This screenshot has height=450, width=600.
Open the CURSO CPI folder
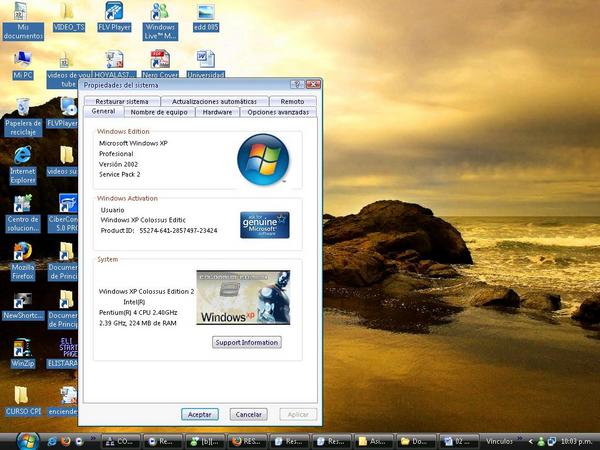23,402
